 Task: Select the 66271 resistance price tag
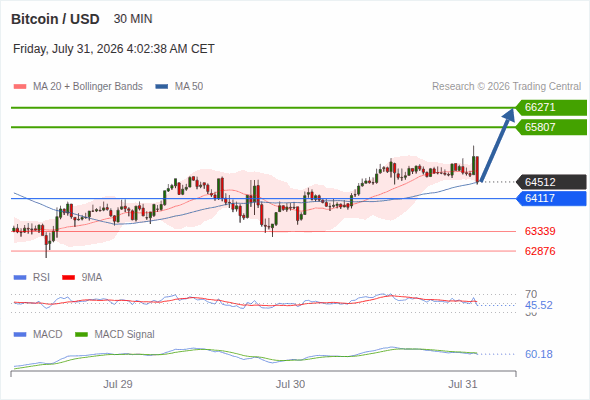(551, 108)
